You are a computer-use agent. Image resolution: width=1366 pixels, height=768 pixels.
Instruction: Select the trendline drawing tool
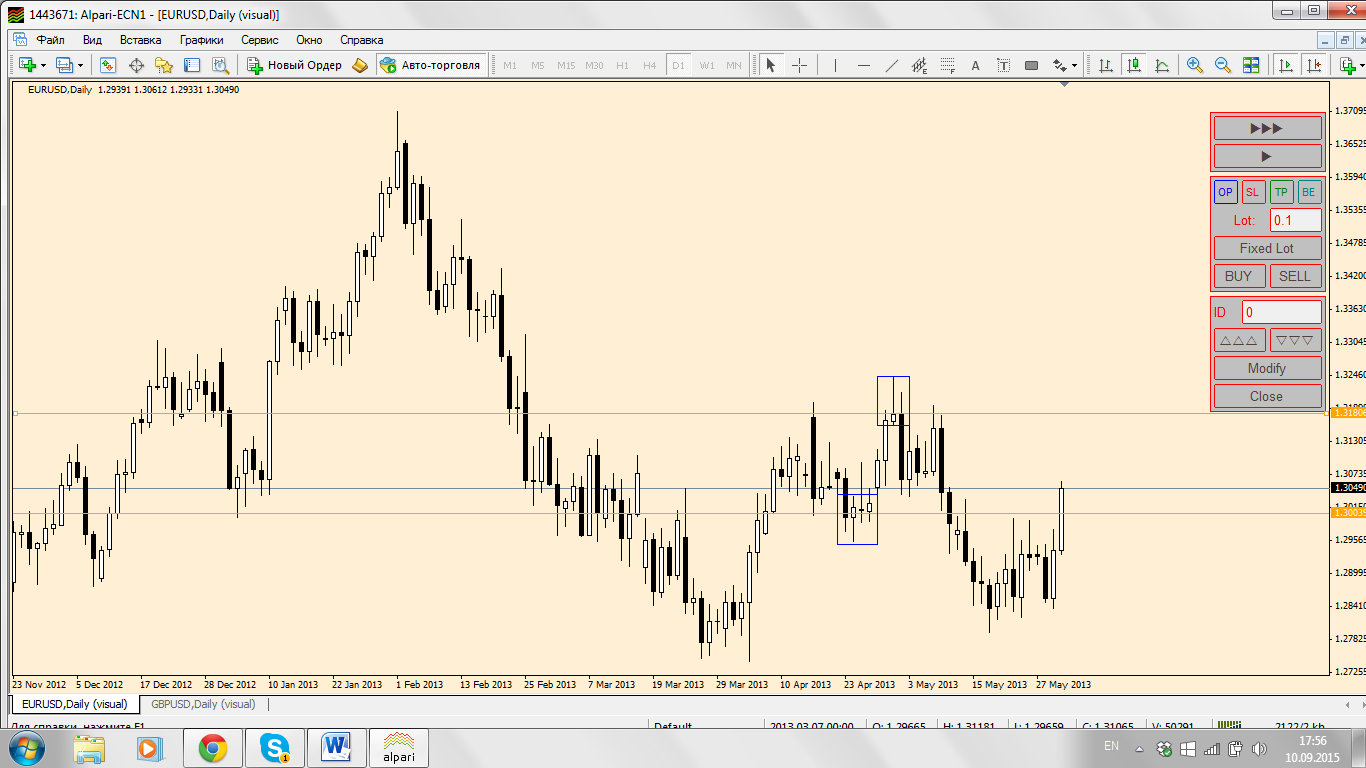point(892,65)
